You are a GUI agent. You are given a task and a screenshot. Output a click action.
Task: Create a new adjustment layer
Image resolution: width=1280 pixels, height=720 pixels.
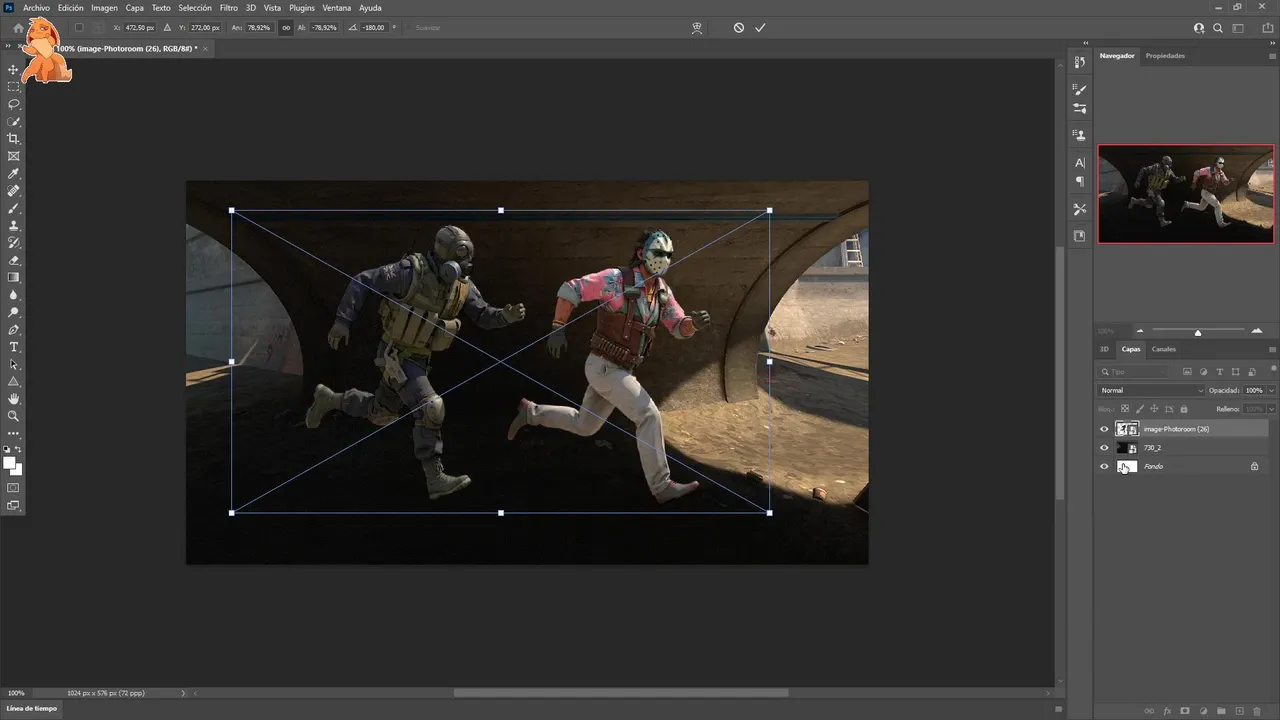point(1204,711)
